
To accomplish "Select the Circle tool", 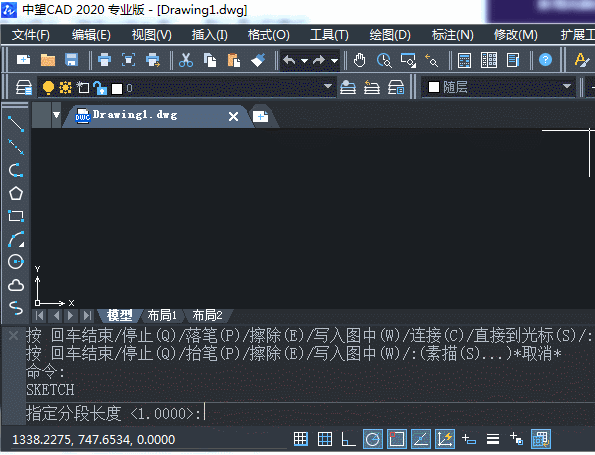I will pos(16,262).
